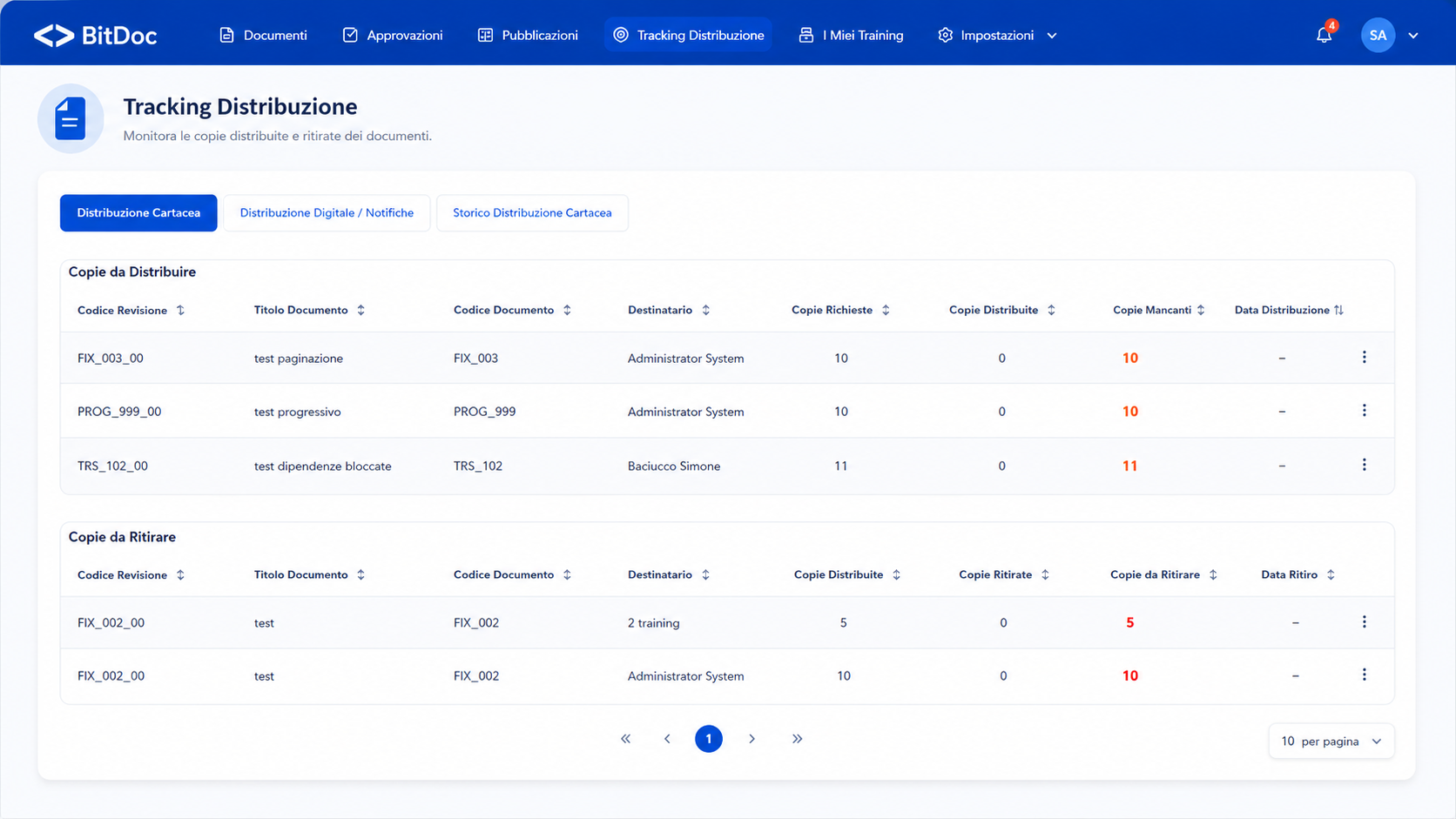Expand the user account chevron
The image size is (1456, 819).
(x=1413, y=36)
